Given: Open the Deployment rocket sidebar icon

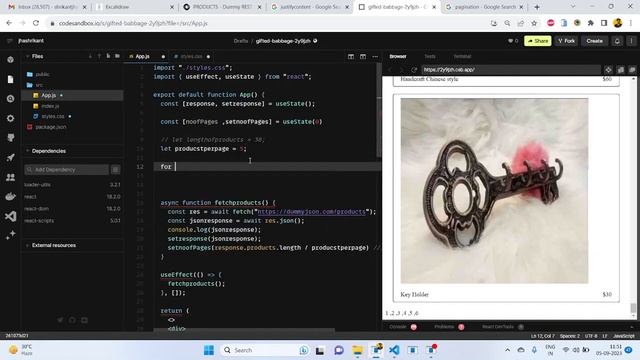Looking at the screenshot, I should 11,158.
